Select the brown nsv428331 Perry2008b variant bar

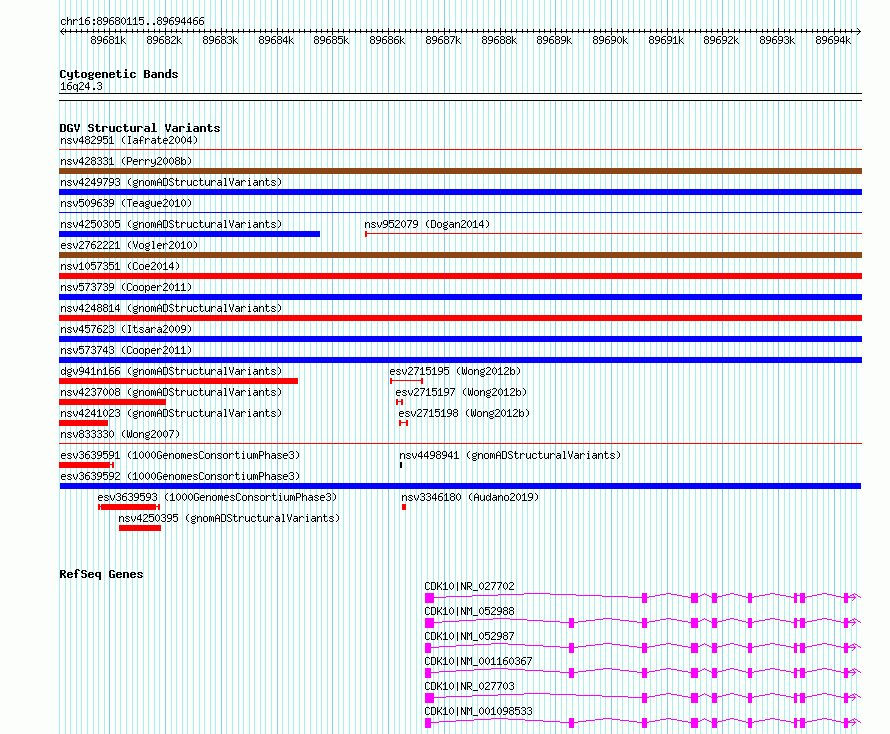click(460, 171)
